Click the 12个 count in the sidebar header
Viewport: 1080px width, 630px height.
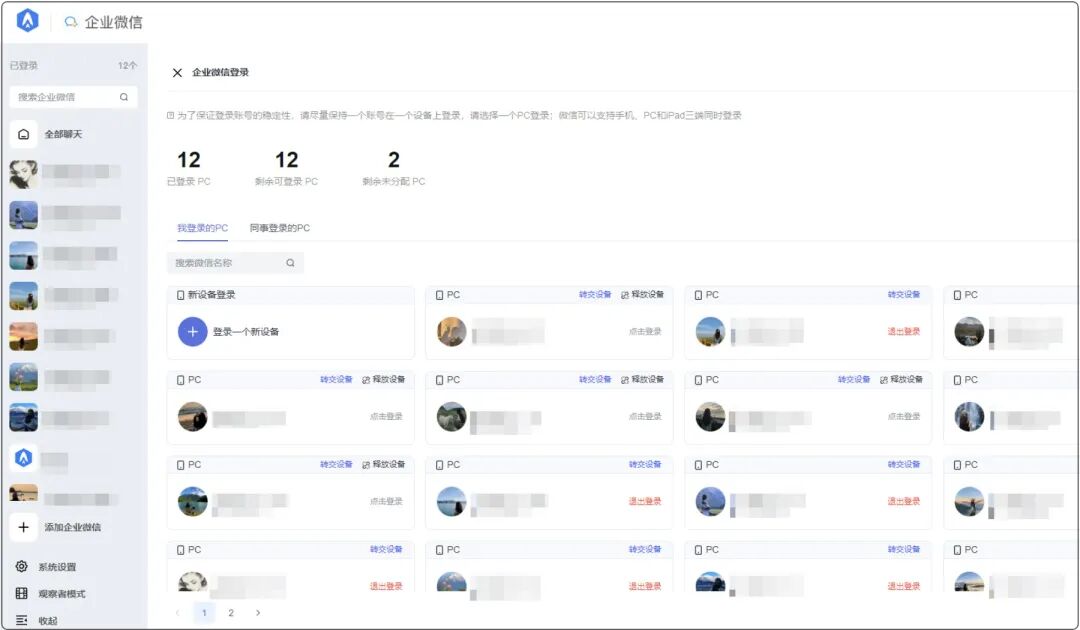(x=127, y=65)
